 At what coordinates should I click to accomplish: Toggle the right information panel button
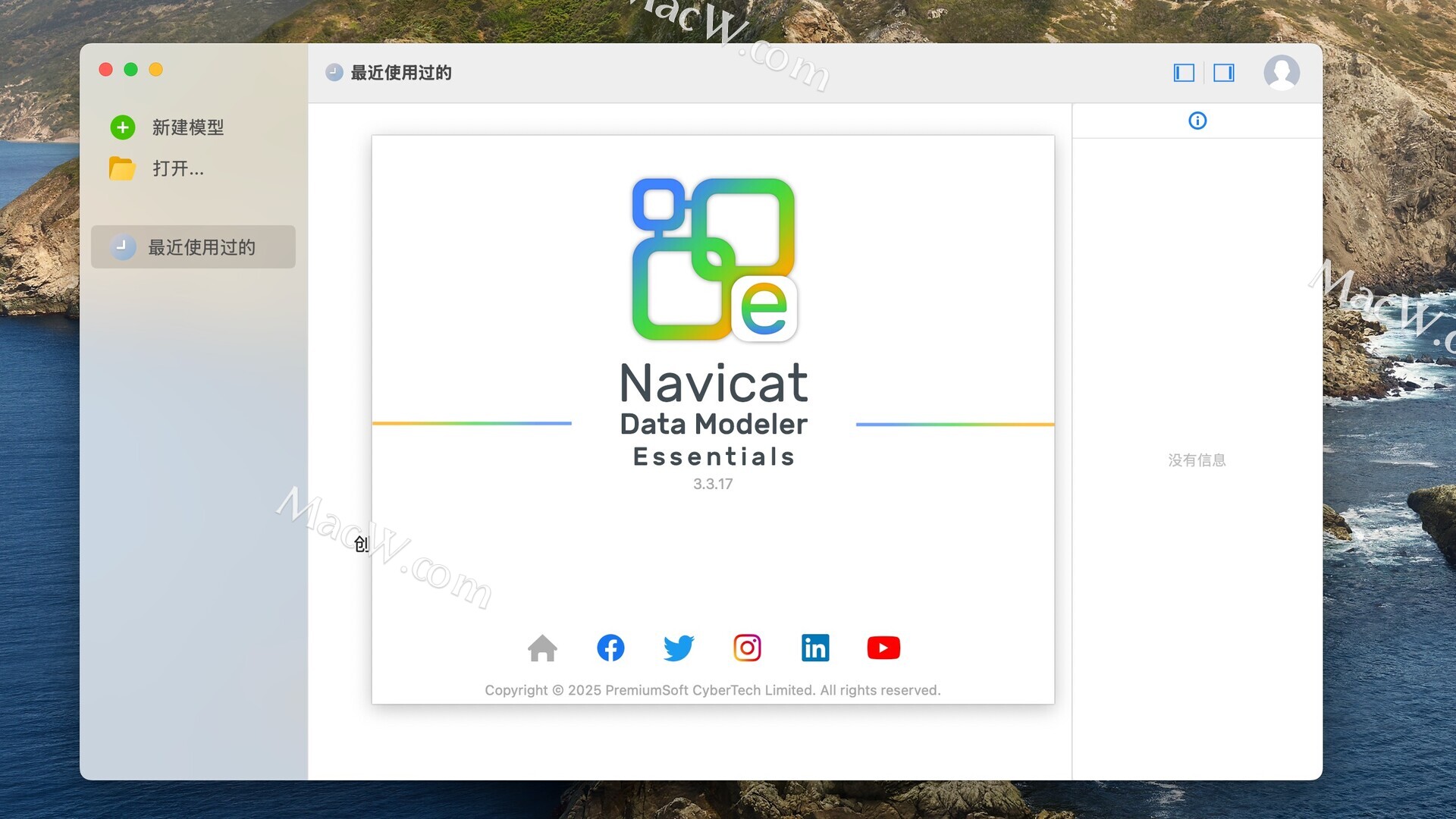click(1224, 73)
